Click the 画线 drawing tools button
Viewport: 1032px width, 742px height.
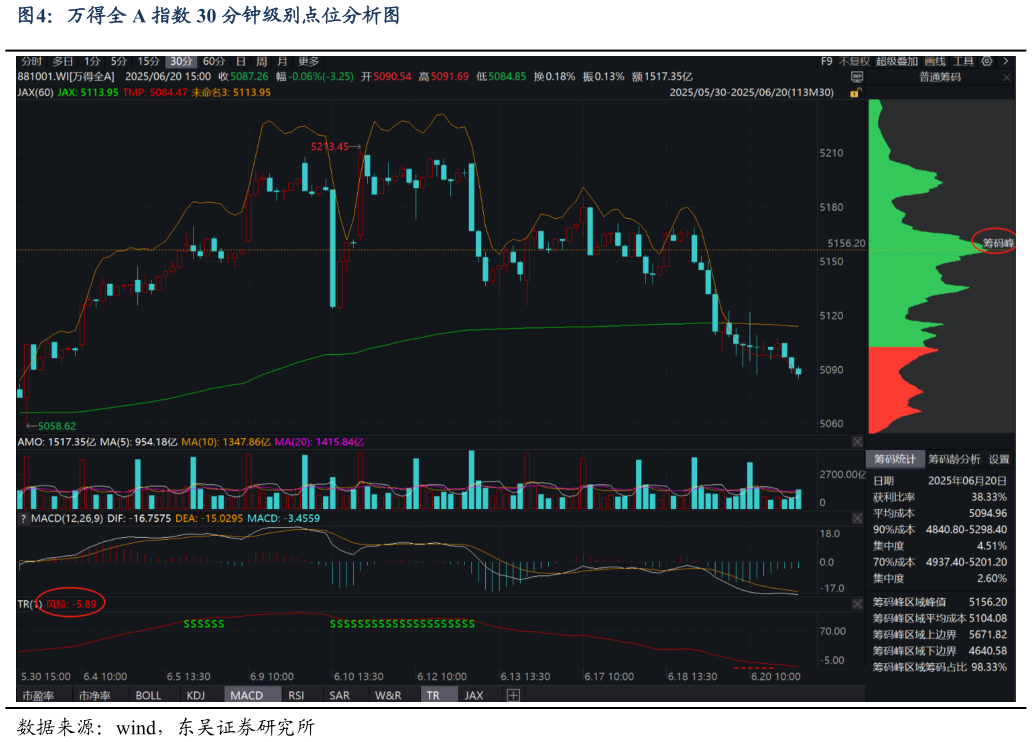click(935, 61)
